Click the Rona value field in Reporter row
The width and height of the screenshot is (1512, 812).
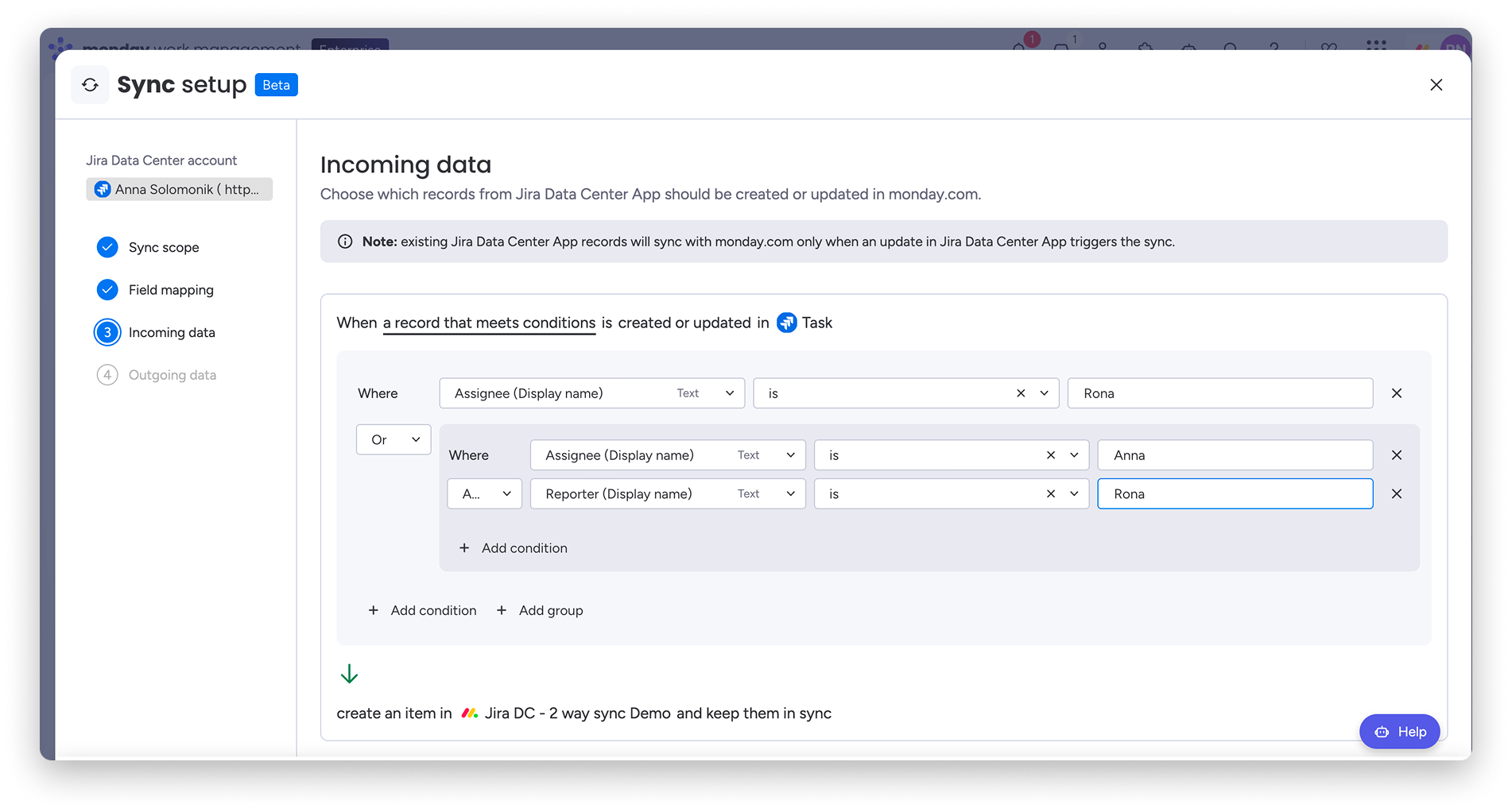tap(1235, 494)
